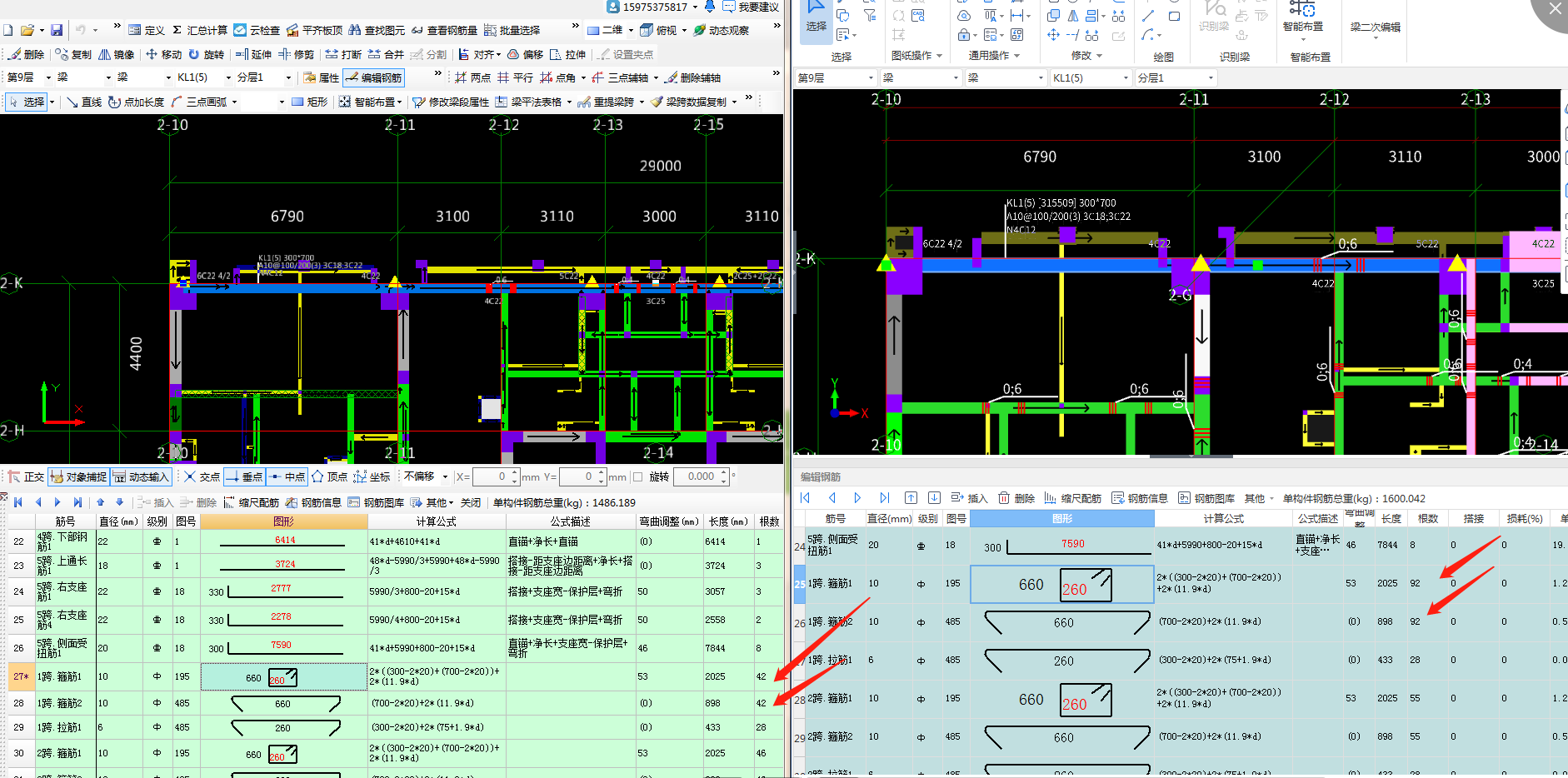Toggle 垂点 perpendicular snap
The width and height of the screenshot is (1568, 778).
pos(244,476)
